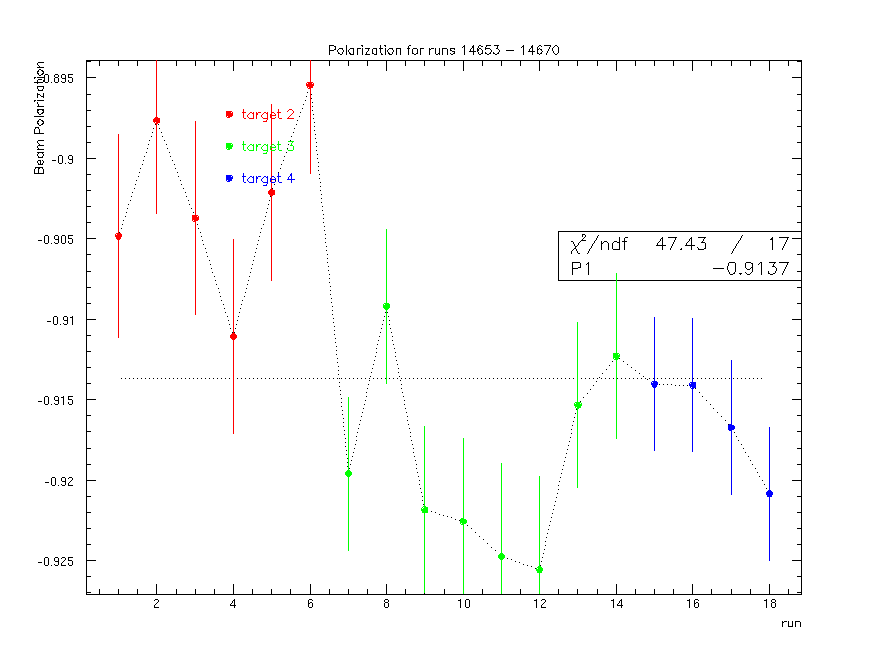The height and width of the screenshot is (656, 889).
Task: Select the green marker beside 'target 3' in the legend
Action: (229, 146)
